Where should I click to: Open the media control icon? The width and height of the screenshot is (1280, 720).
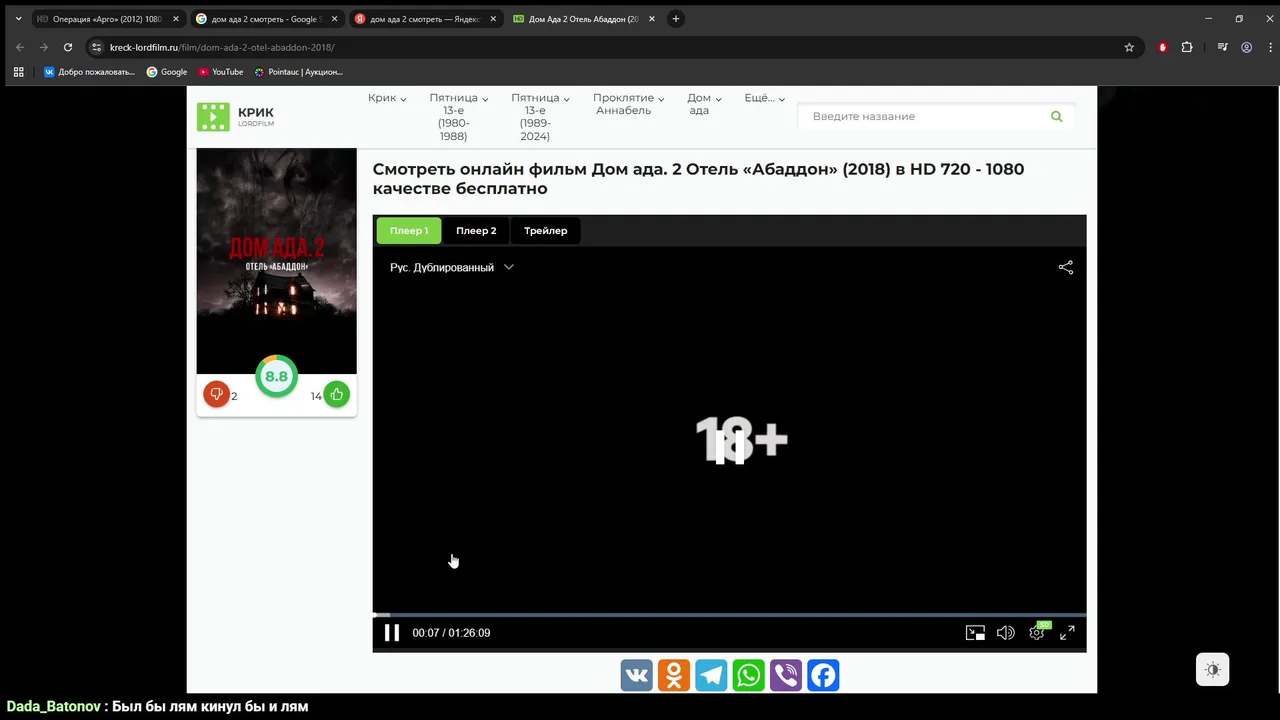[x=1222, y=47]
